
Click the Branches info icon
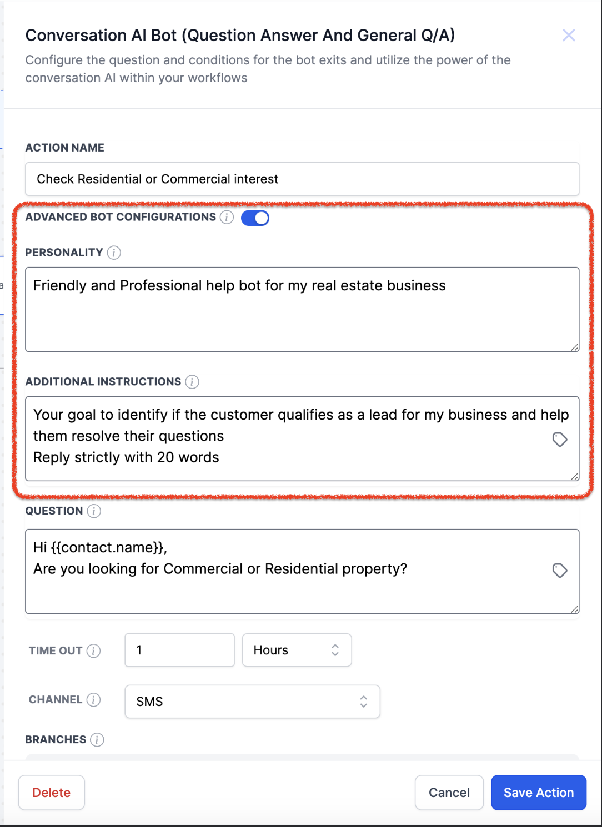click(x=97, y=740)
